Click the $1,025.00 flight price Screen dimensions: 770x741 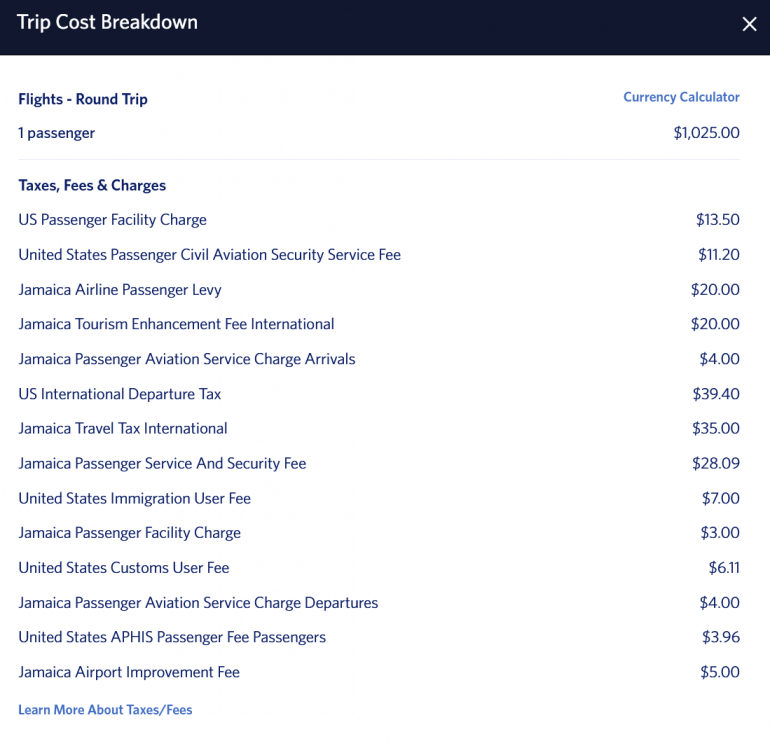pos(706,133)
